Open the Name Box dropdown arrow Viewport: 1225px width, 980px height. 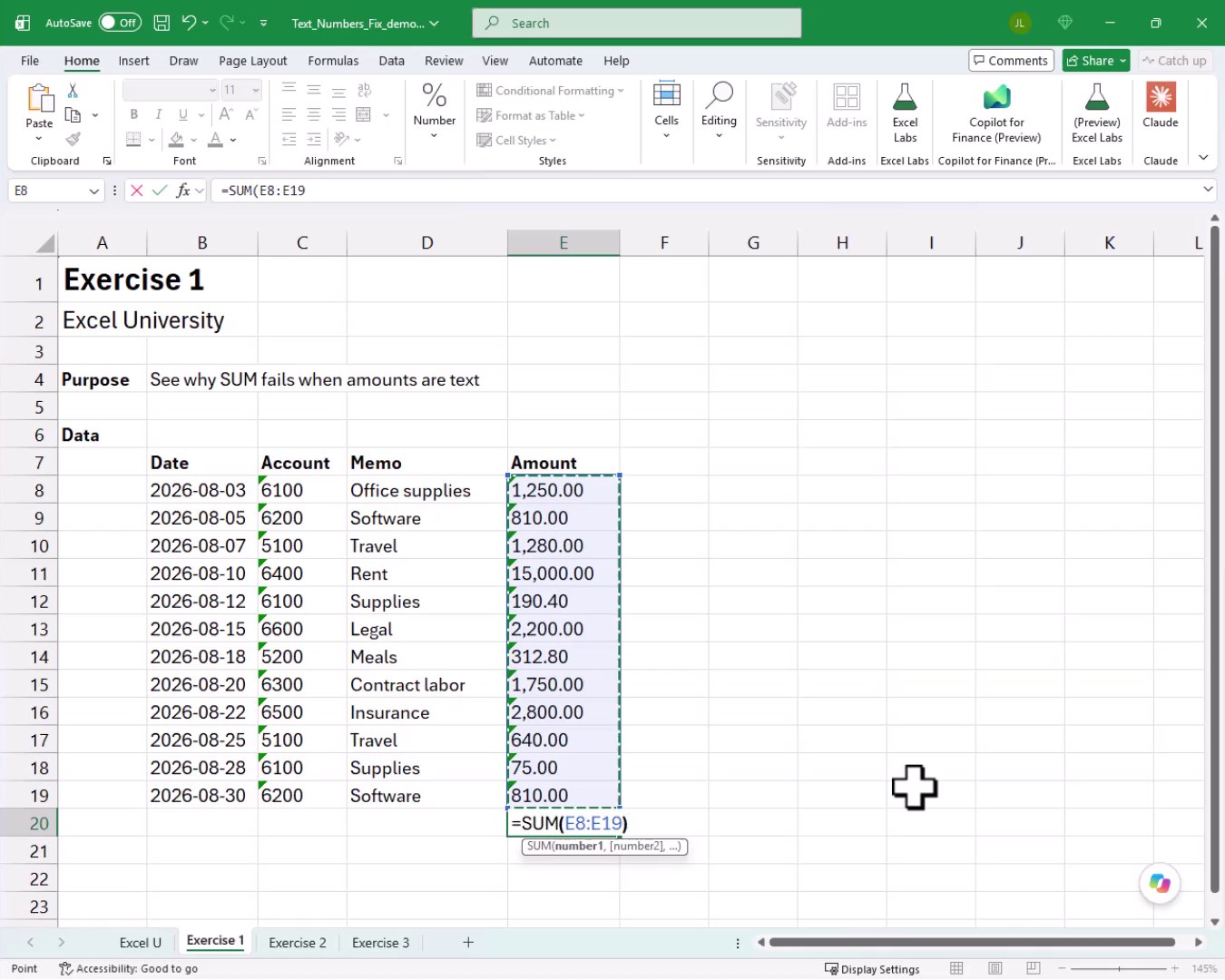pyautogui.click(x=93, y=191)
